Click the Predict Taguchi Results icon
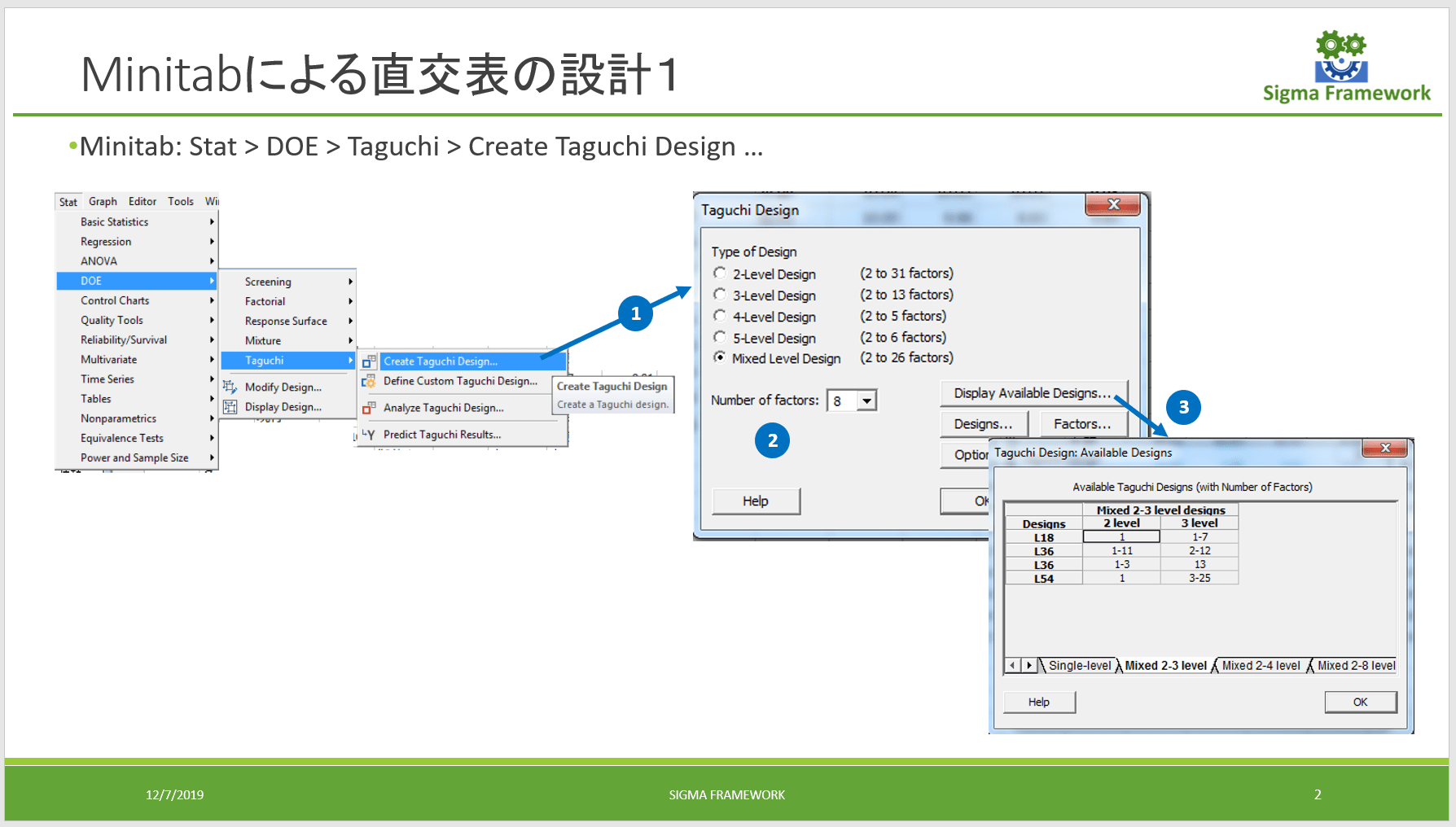The image size is (1456, 827). tap(369, 434)
